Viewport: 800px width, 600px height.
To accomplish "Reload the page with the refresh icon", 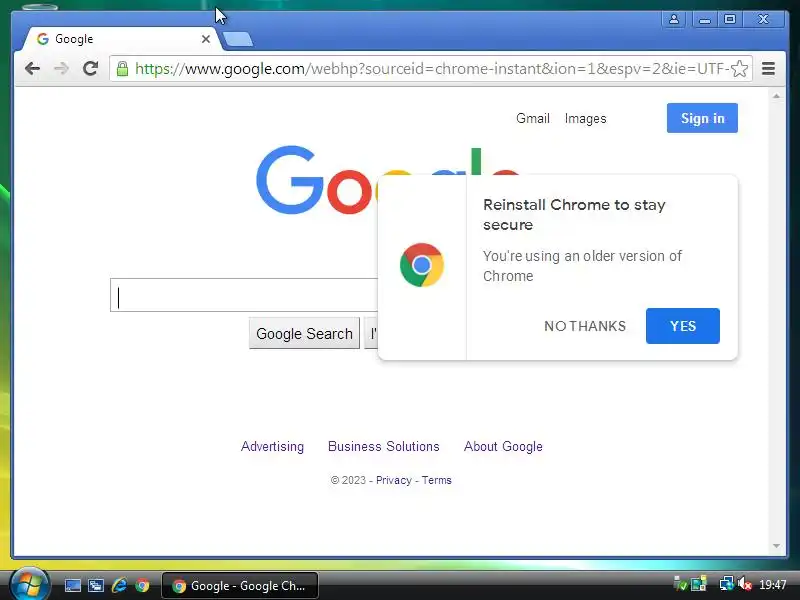I will (90, 68).
